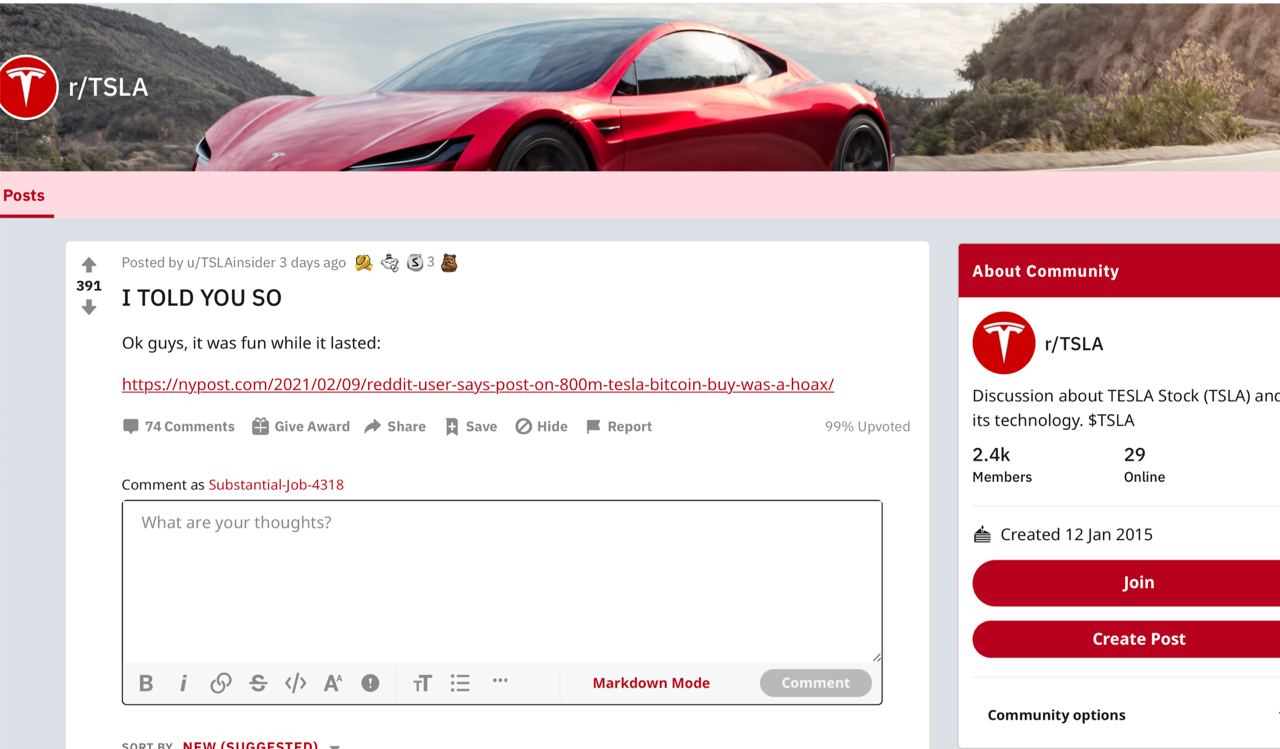The image size is (1280, 749).
Task: Insert inline code in comment editor
Action: [x=295, y=683]
